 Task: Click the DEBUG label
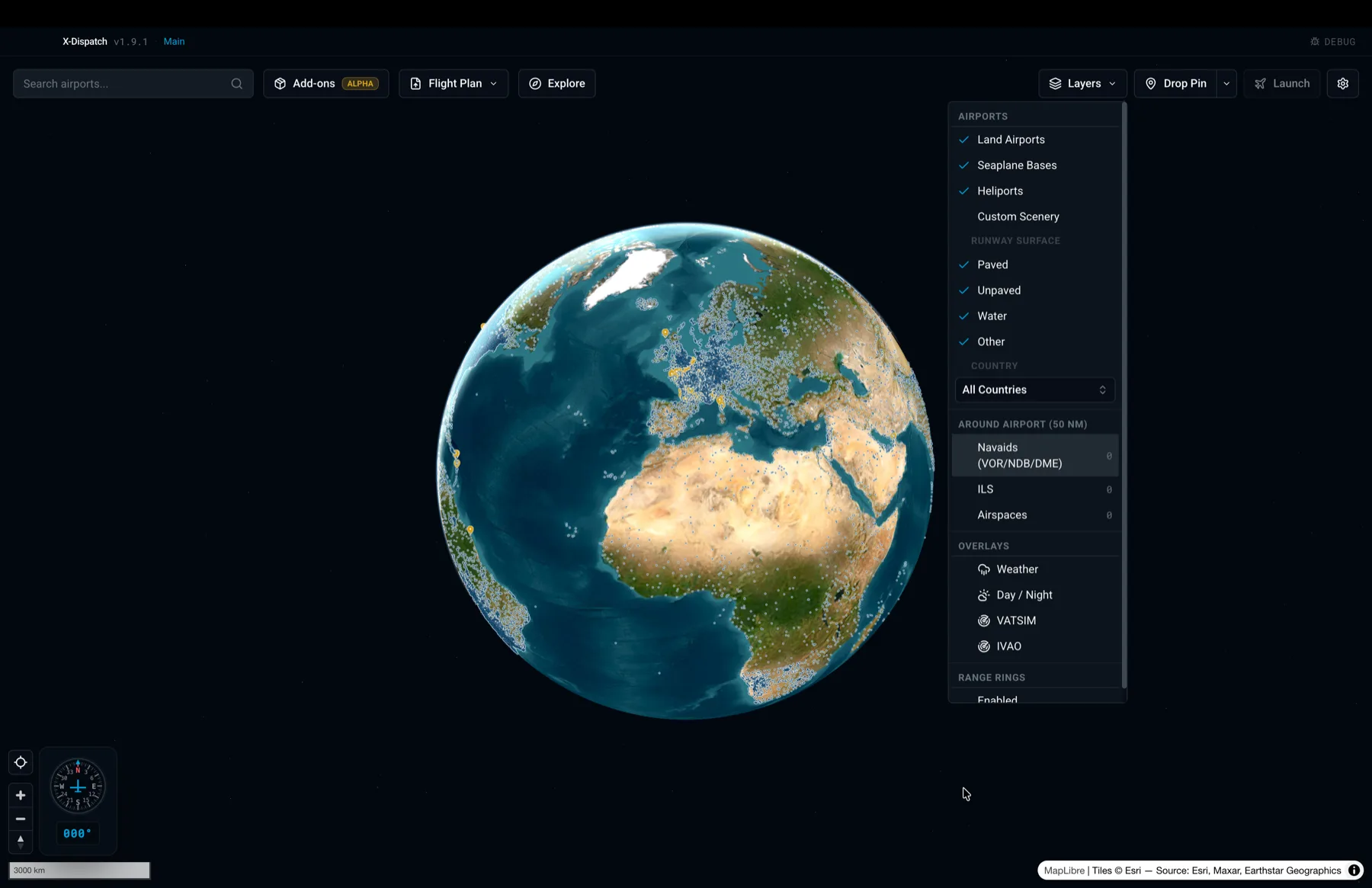point(1340,42)
